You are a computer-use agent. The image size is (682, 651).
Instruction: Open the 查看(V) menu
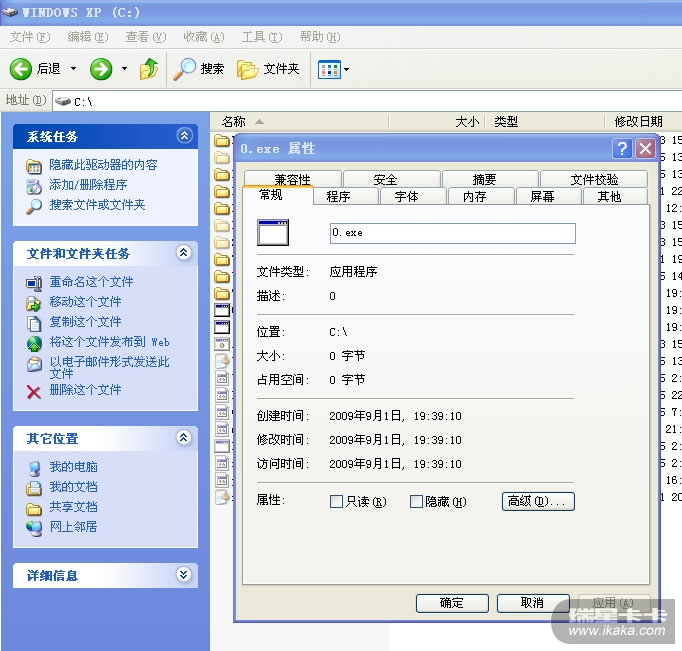click(146, 37)
